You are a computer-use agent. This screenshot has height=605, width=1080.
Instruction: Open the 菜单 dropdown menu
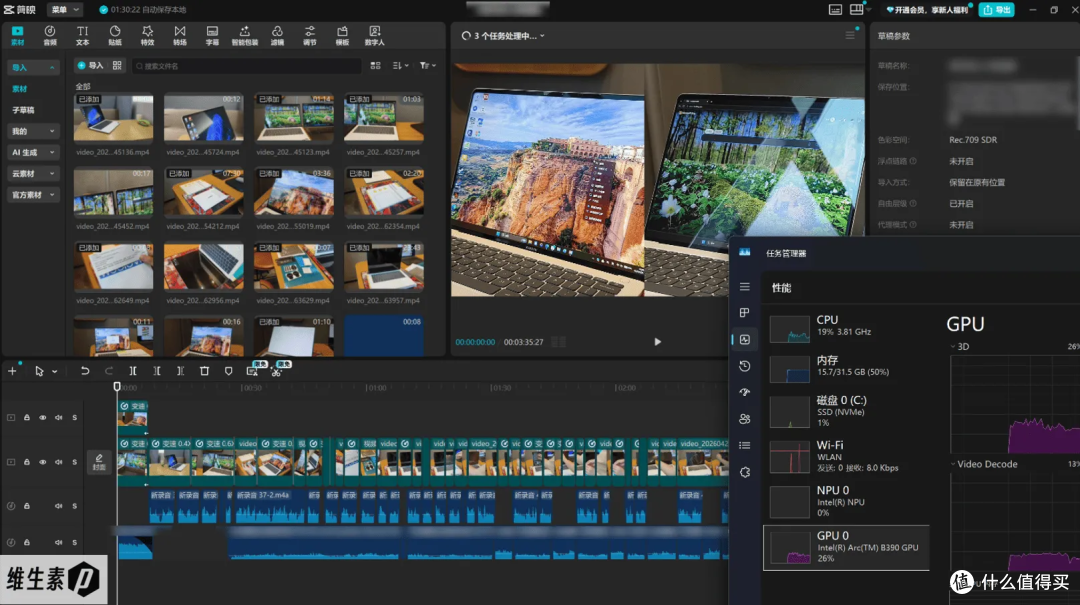(65, 10)
